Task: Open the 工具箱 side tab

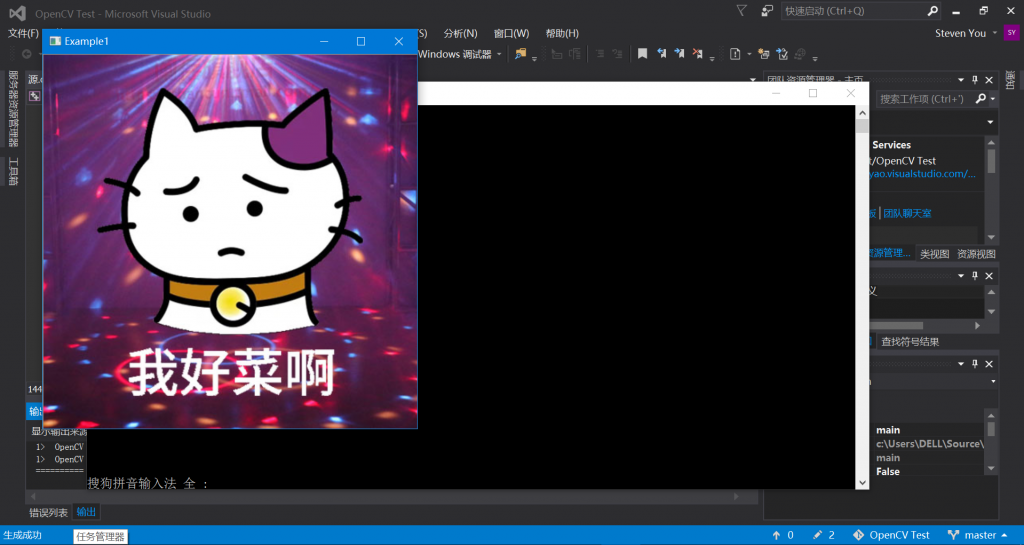Action: coord(13,172)
